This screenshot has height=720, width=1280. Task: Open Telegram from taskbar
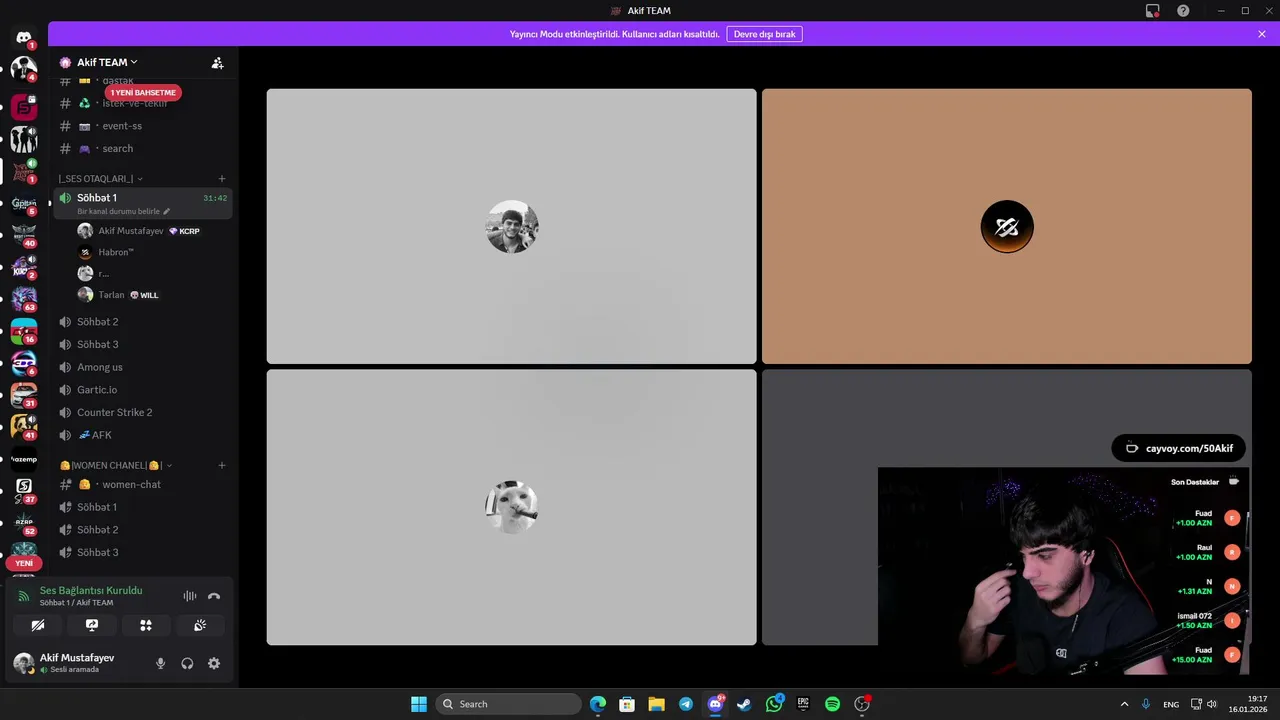(x=685, y=704)
